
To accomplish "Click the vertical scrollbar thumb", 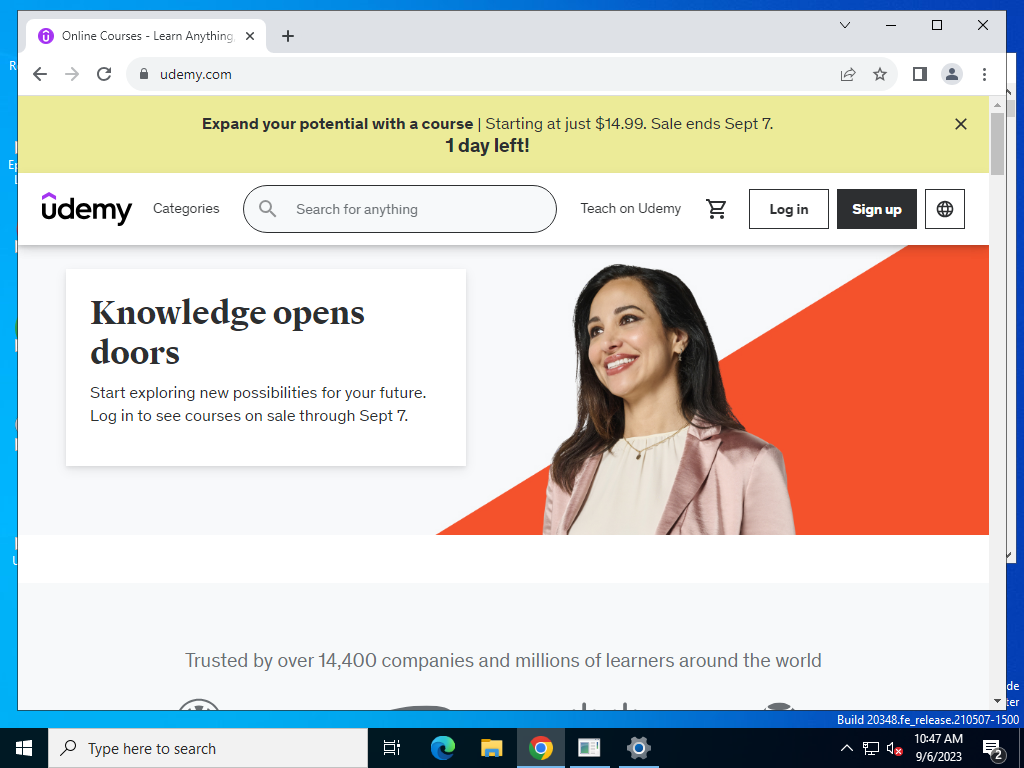I will (997, 144).
